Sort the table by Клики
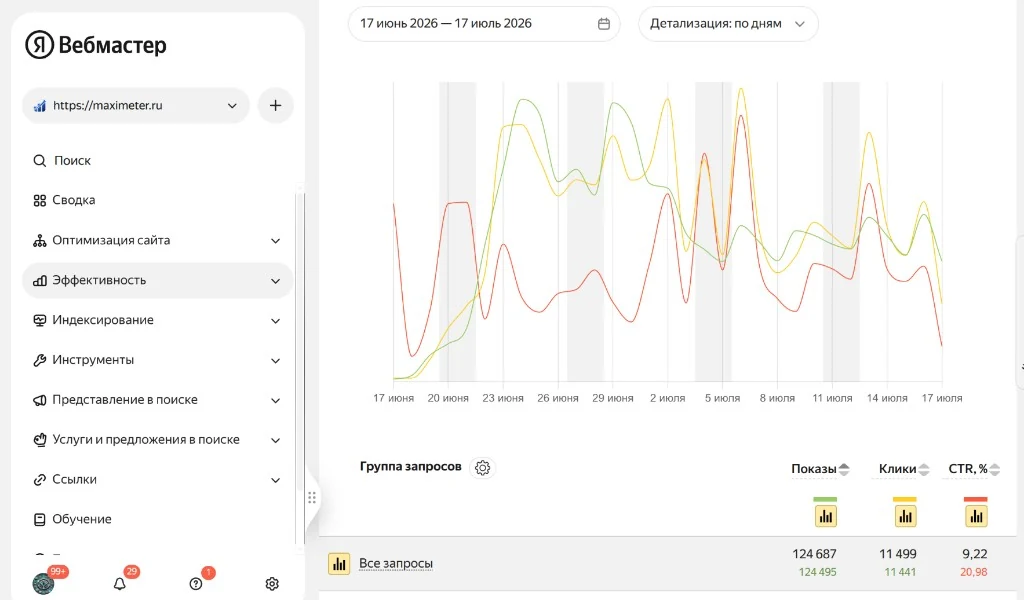 [903, 469]
